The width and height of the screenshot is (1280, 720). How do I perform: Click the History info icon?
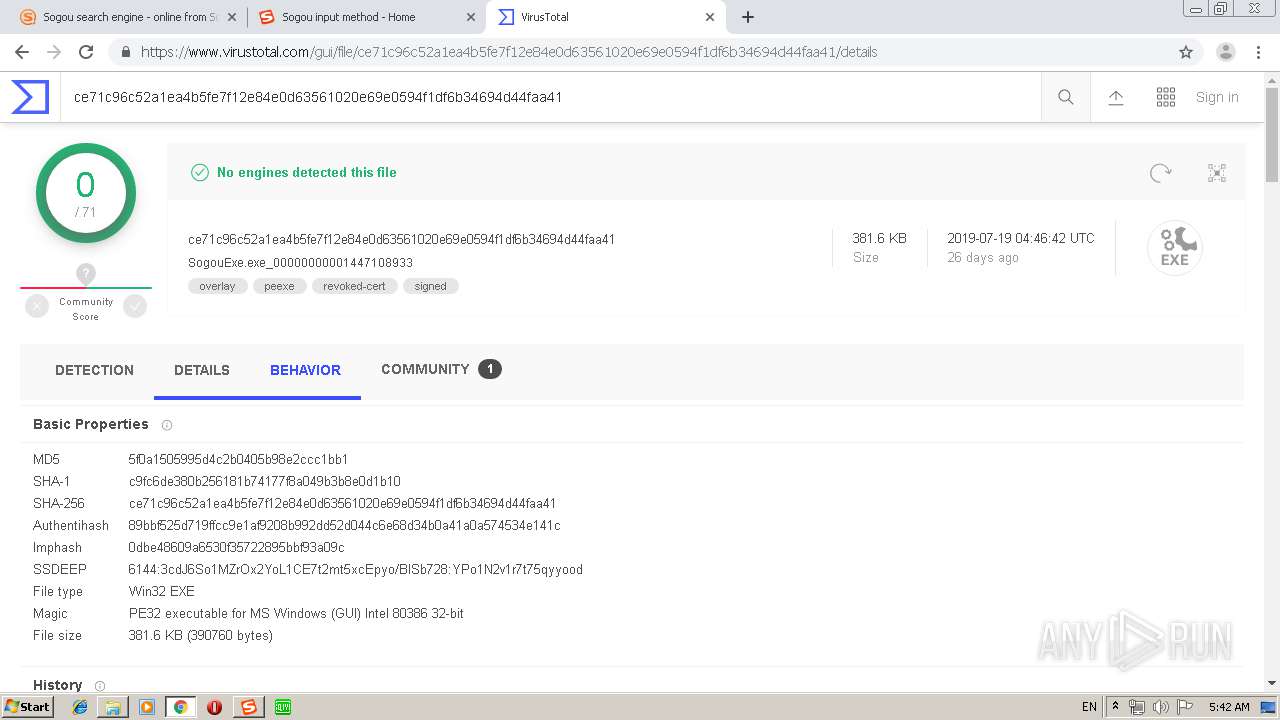[x=100, y=686]
